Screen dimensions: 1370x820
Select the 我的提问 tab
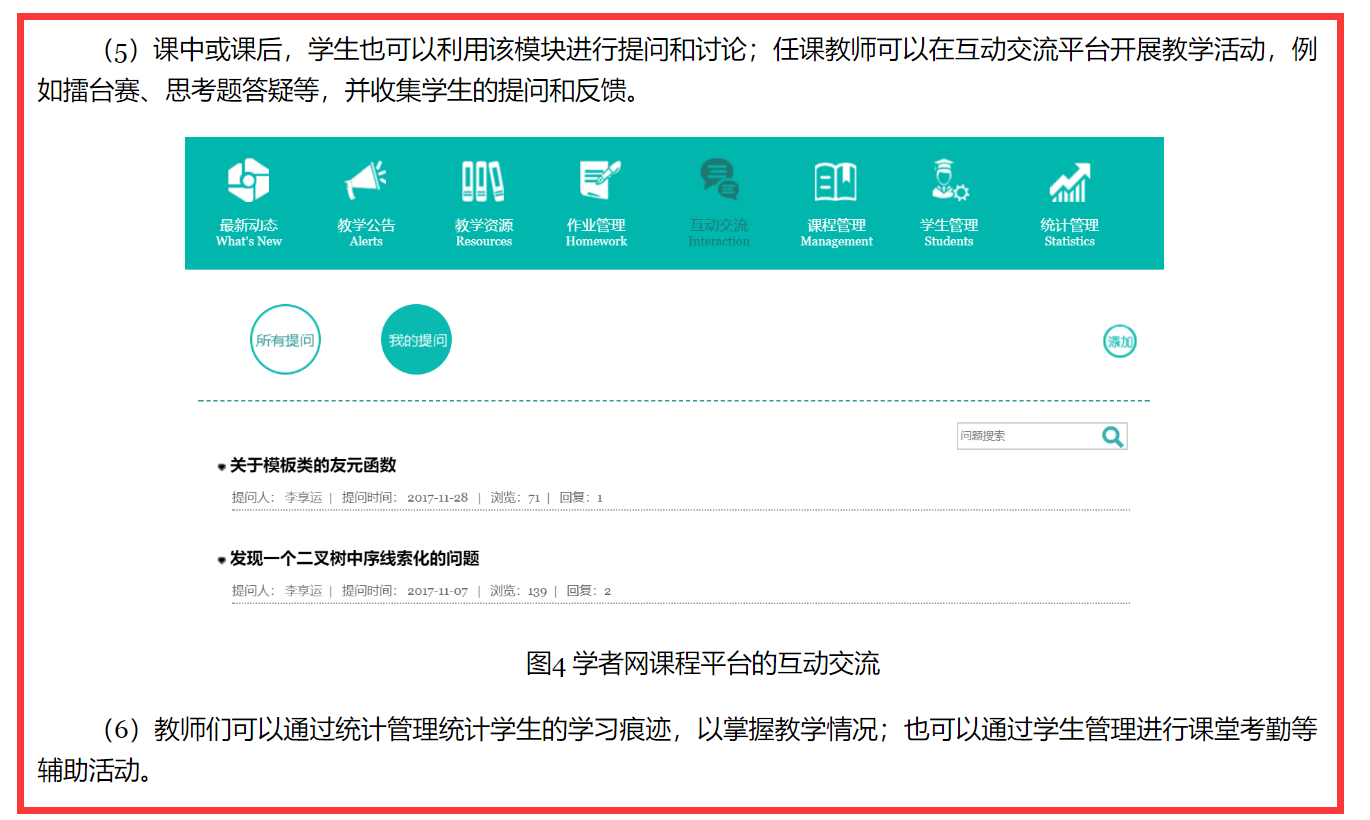pyautogui.click(x=417, y=340)
